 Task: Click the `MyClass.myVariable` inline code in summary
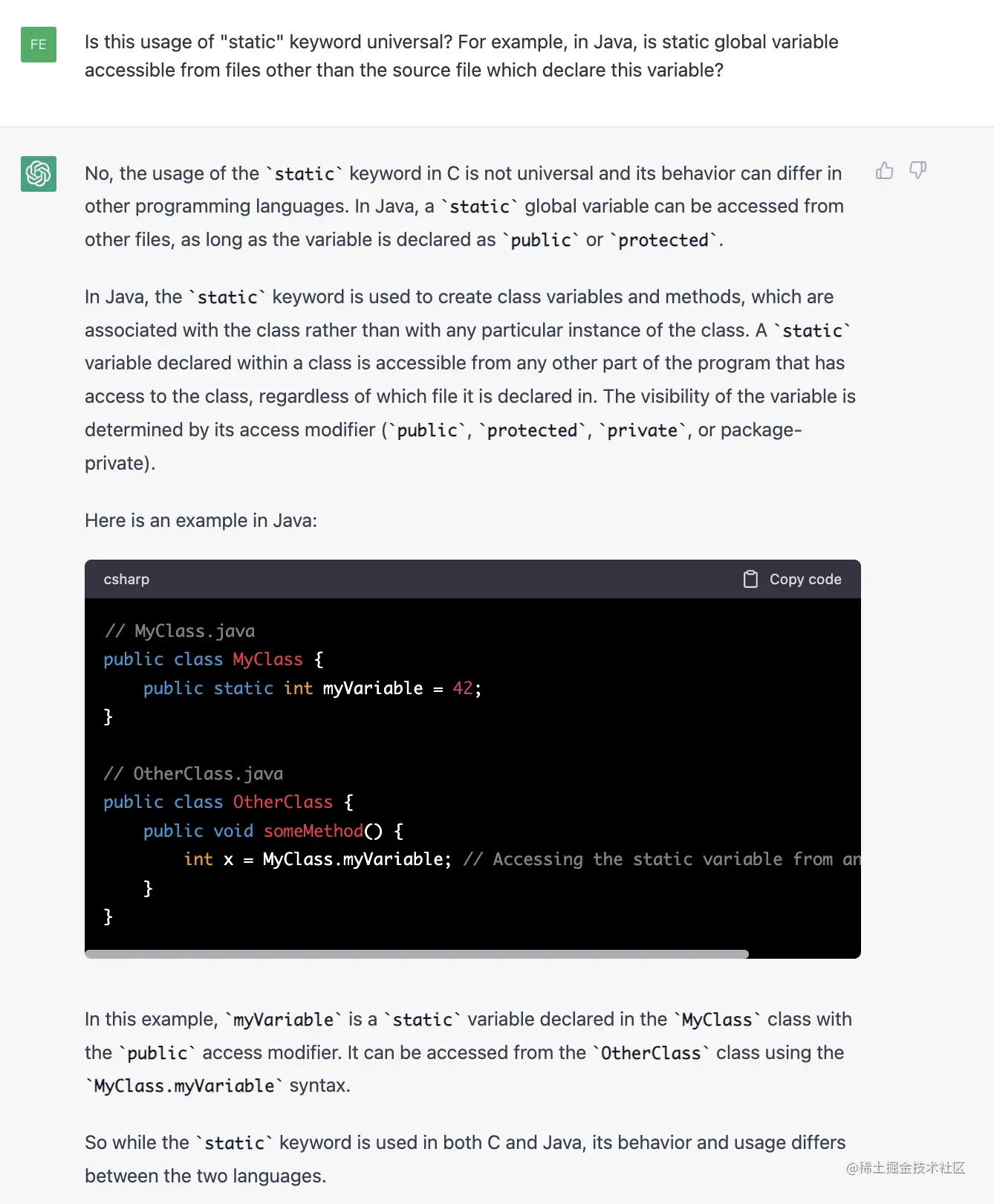tap(184, 1086)
